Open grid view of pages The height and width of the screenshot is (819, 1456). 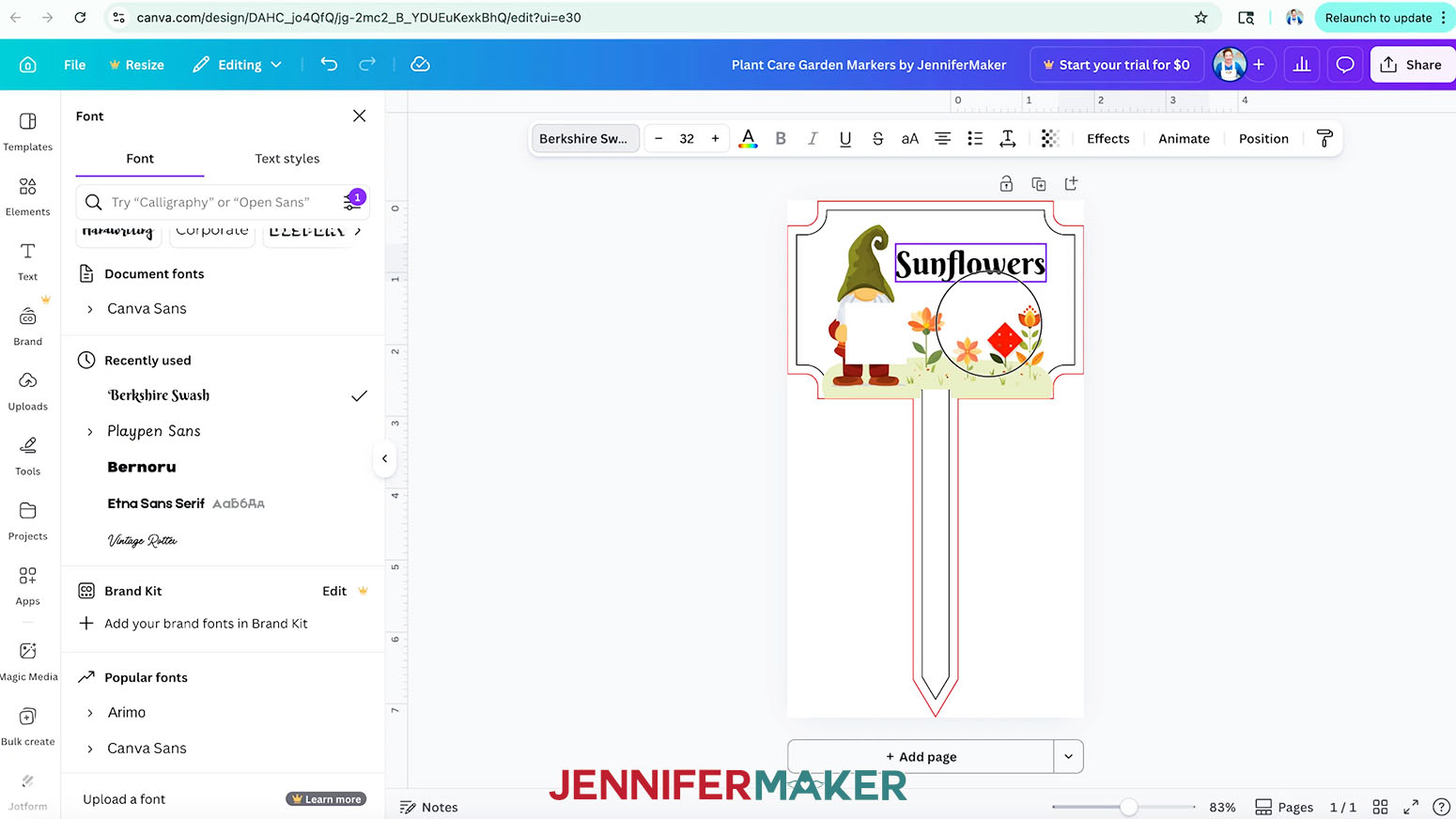pyautogui.click(x=1380, y=807)
